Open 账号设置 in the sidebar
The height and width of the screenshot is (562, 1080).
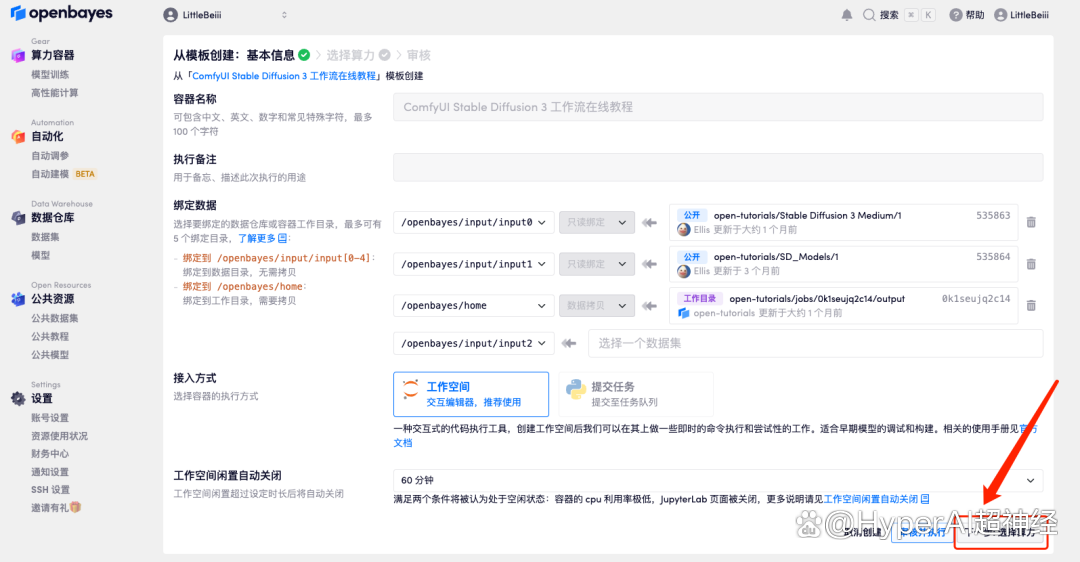50,417
